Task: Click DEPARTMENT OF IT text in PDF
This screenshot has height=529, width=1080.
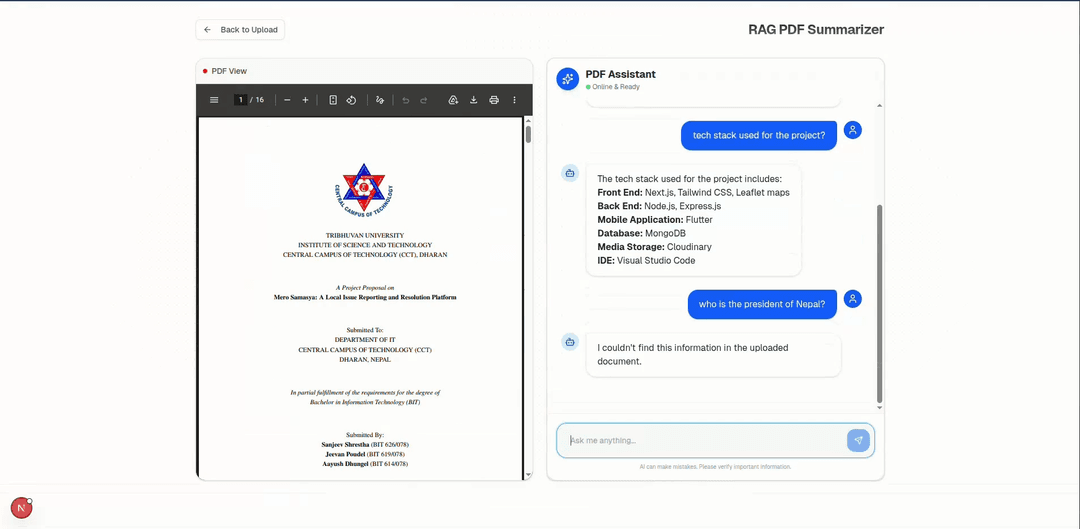Action: click(x=365, y=340)
